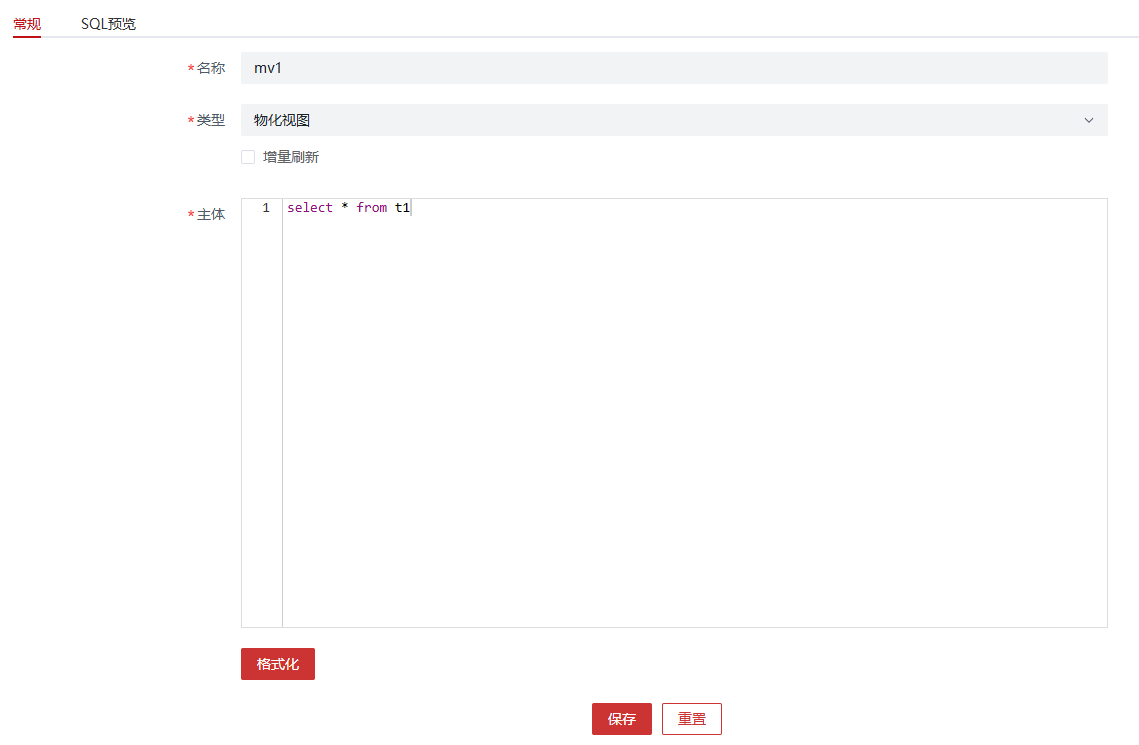Click the t1 table name in editor
Viewport: 1139px width, 745px height.
tap(402, 208)
